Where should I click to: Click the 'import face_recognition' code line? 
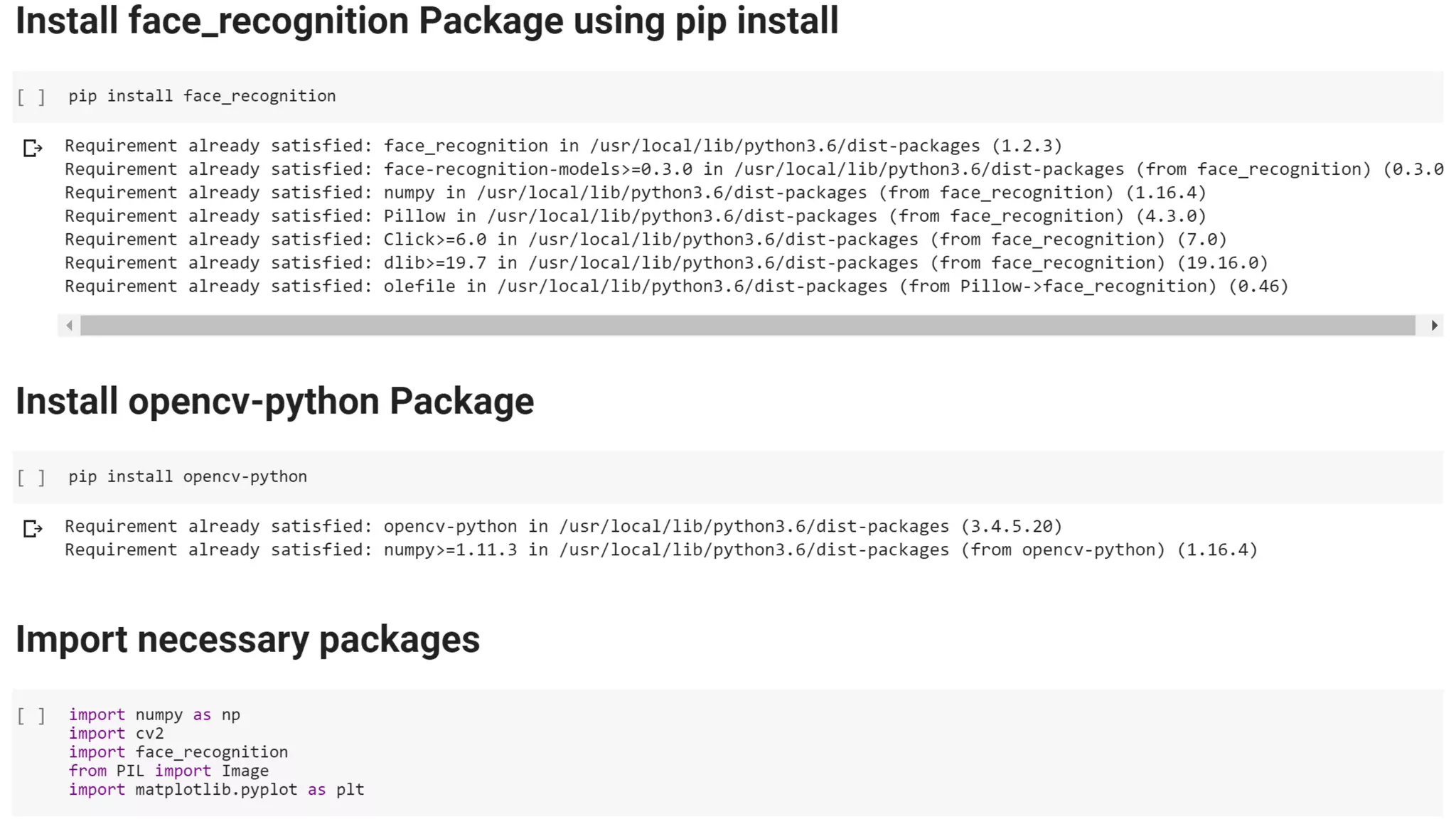(178, 752)
